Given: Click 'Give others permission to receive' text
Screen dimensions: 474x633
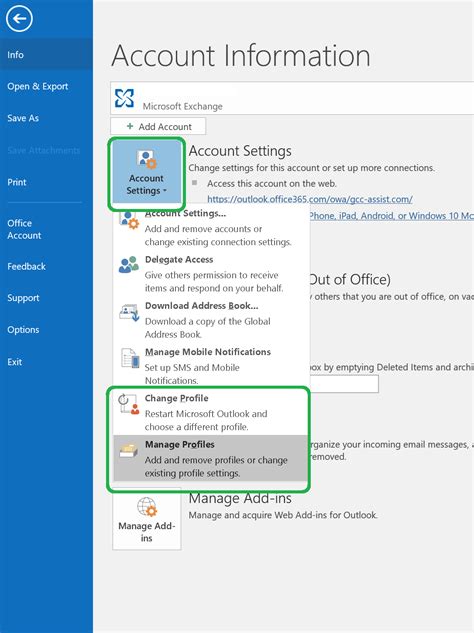Looking at the screenshot, I should click(212, 275).
